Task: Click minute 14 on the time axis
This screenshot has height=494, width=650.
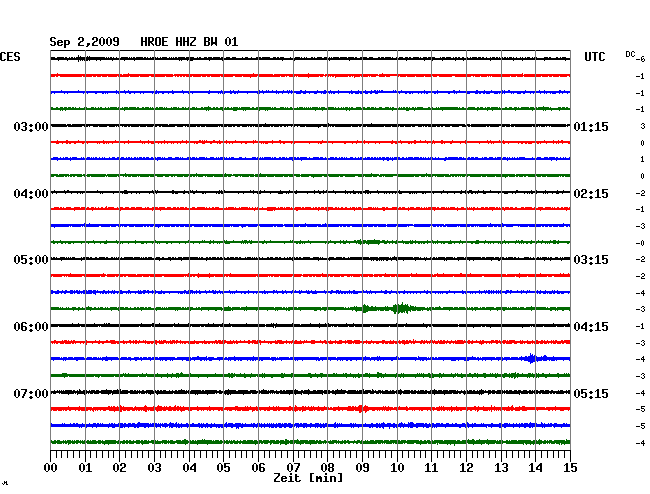Action: pyautogui.click(x=535, y=467)
